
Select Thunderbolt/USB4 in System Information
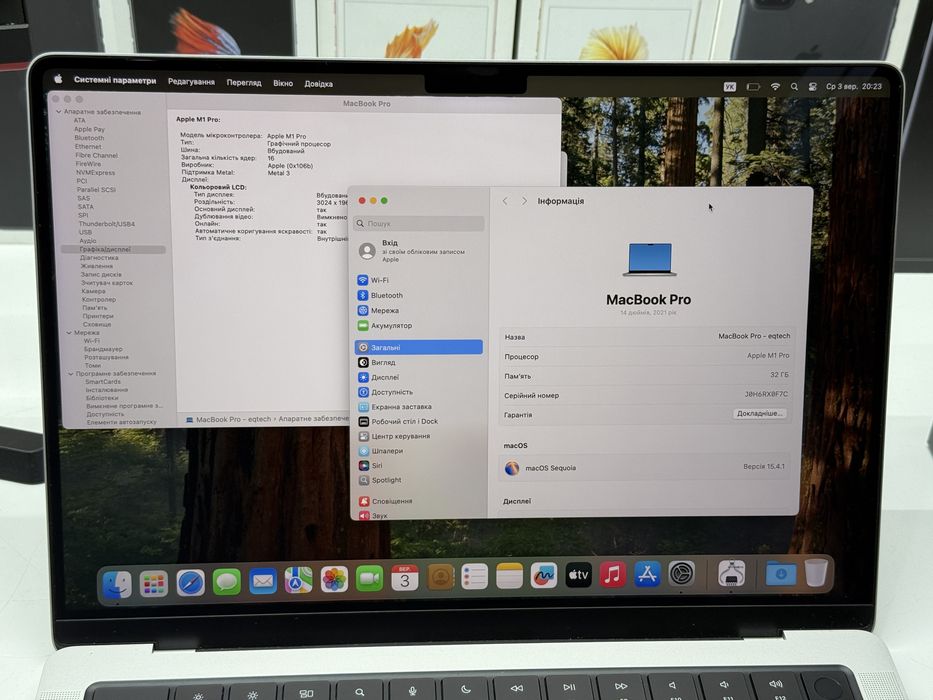click(x=107, y=224)
